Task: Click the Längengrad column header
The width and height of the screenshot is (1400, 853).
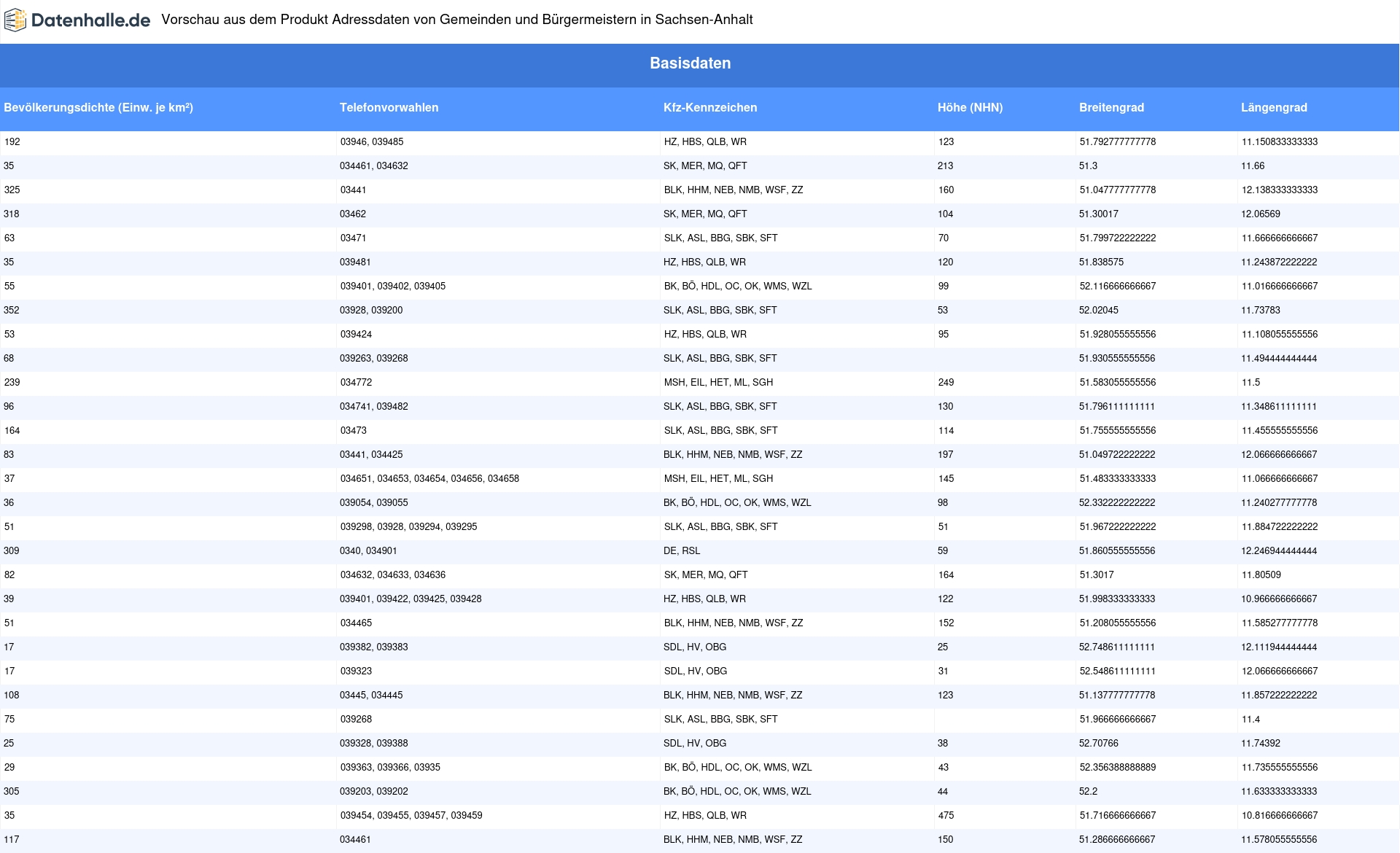Action: coord(1274,108)
